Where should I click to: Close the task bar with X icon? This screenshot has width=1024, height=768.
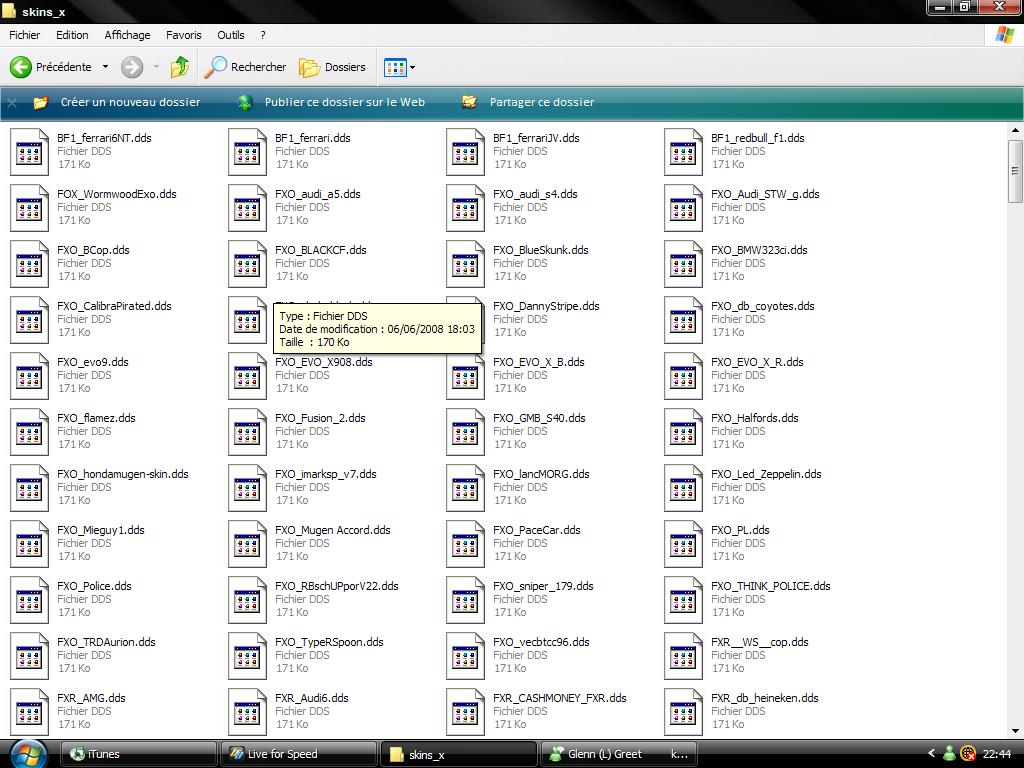click(12, 103)
